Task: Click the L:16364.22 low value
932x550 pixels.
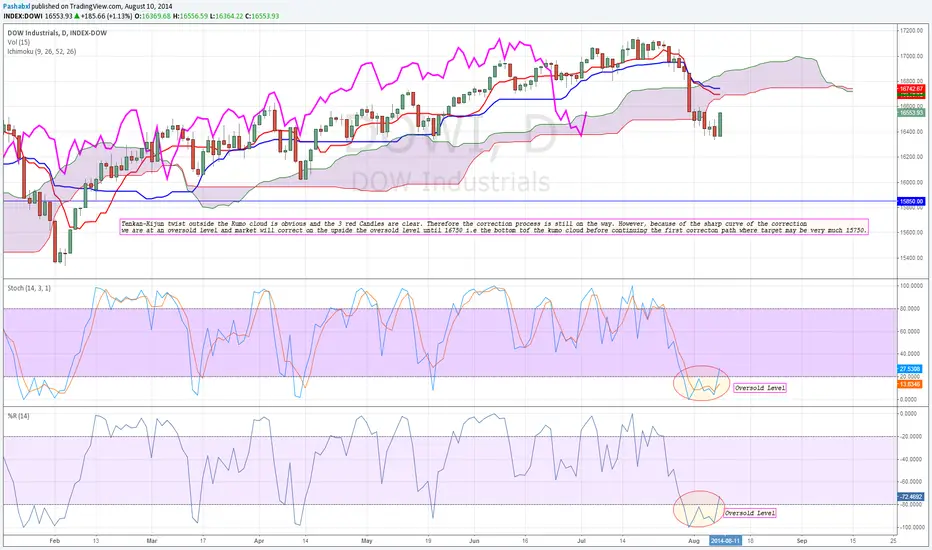Action: click(226, 16)
